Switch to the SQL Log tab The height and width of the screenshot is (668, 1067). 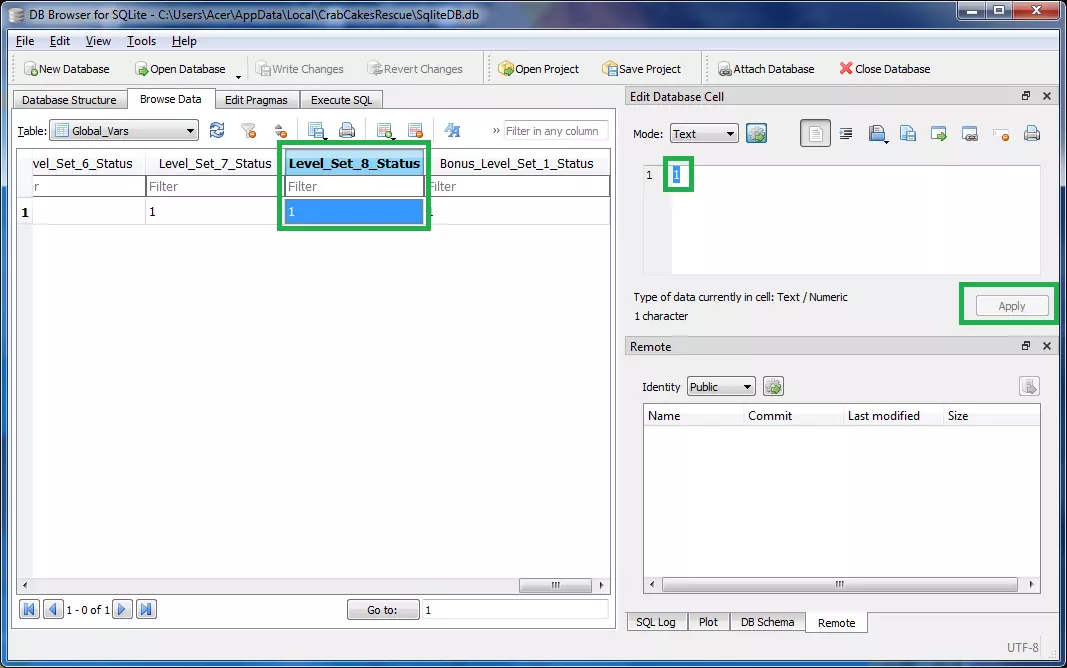point(656,622)
